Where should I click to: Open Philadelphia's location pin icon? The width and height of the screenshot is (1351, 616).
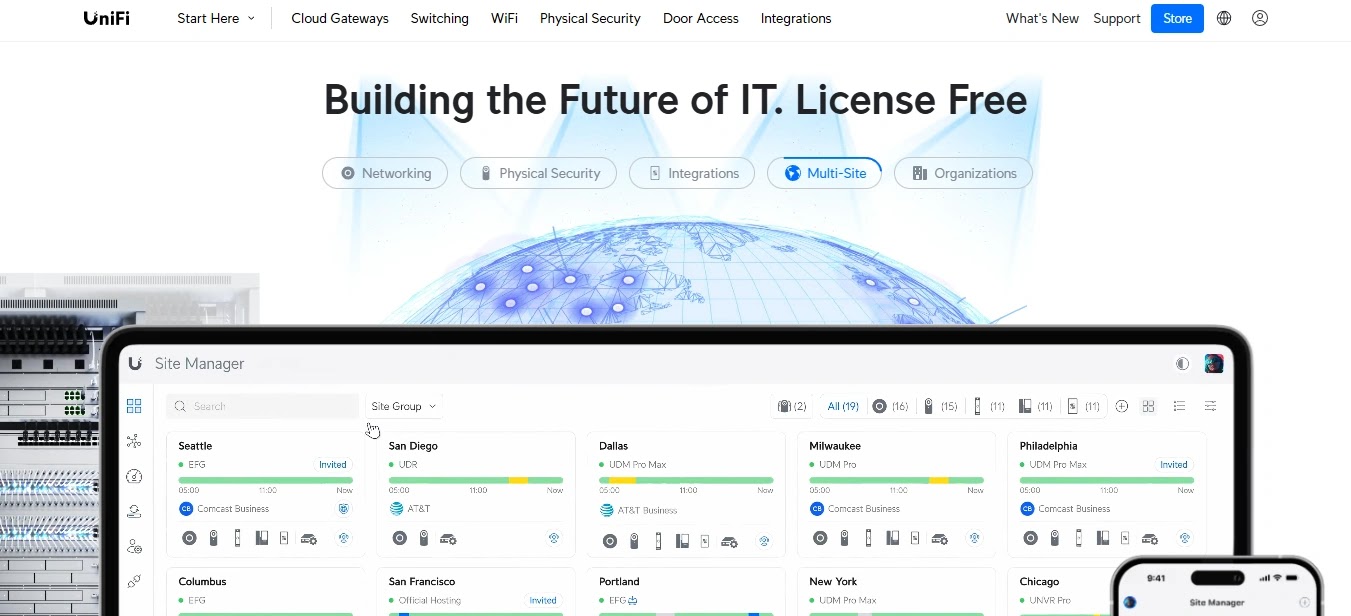point(1185,538)
